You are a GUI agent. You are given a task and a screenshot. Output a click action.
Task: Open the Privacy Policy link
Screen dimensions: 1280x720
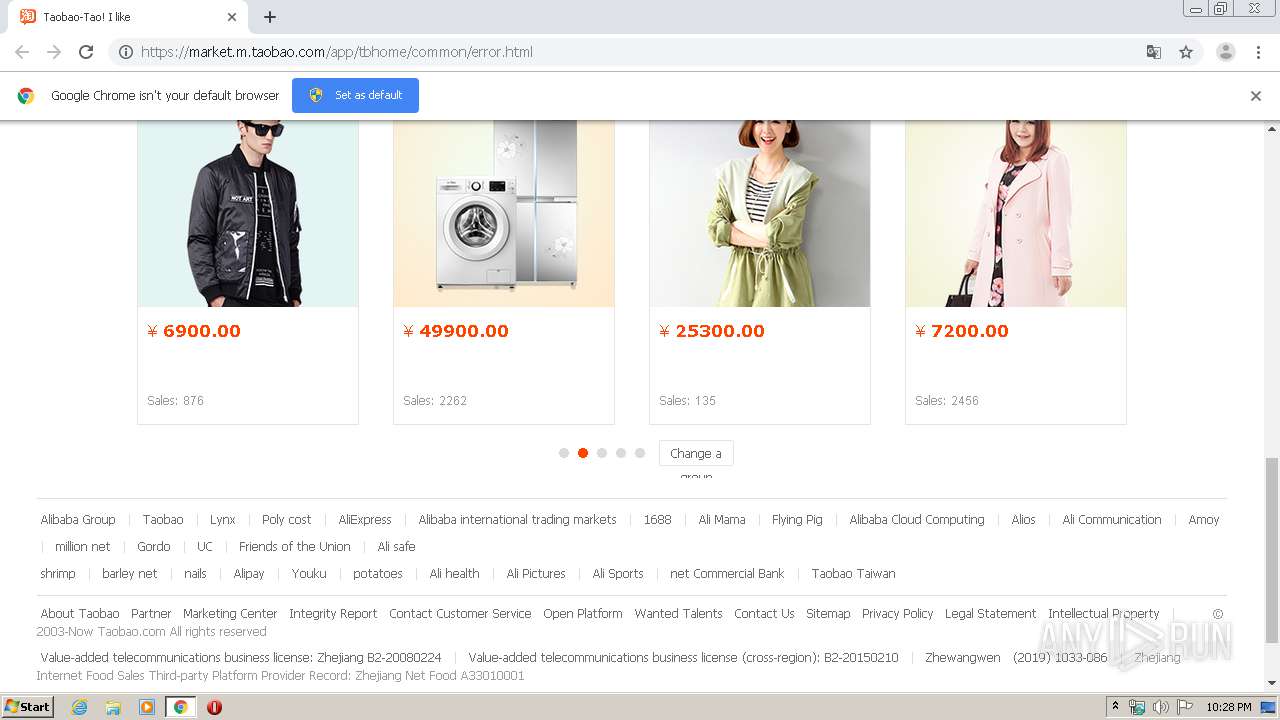point(897,614)
